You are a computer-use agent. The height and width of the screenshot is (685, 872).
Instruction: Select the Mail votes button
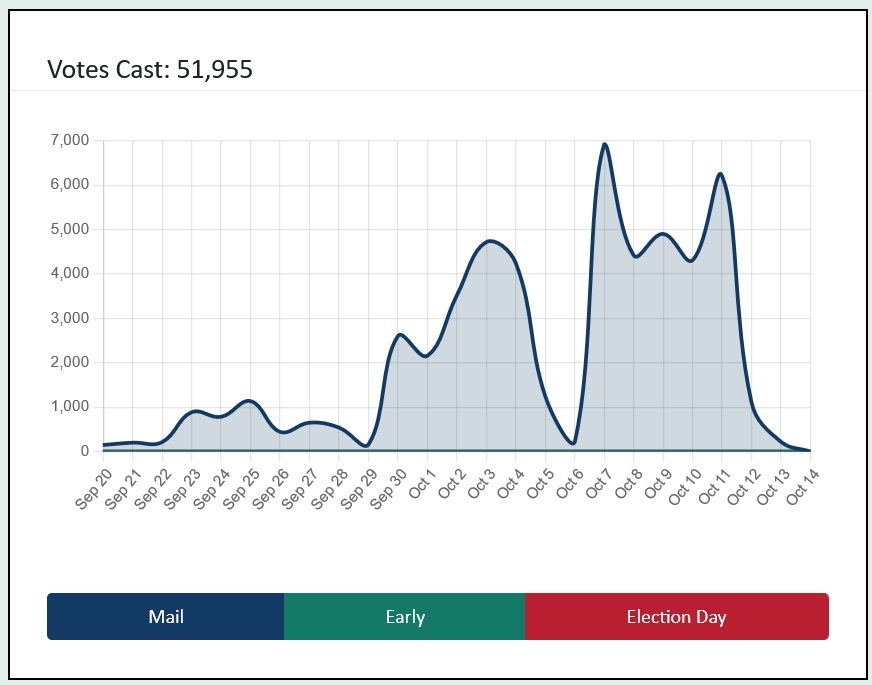click(166, 616)
